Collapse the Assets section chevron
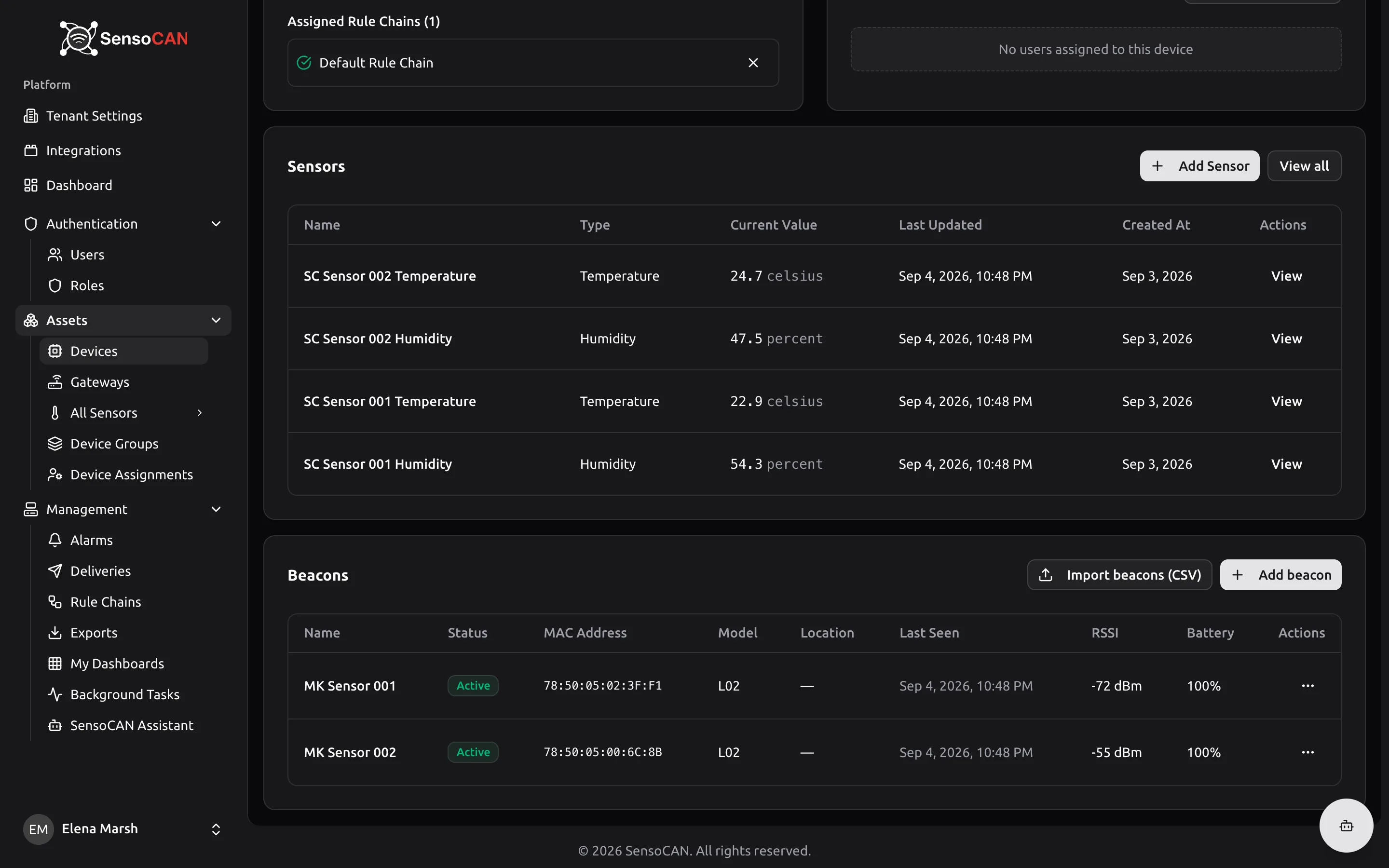 tap(216, 320)
